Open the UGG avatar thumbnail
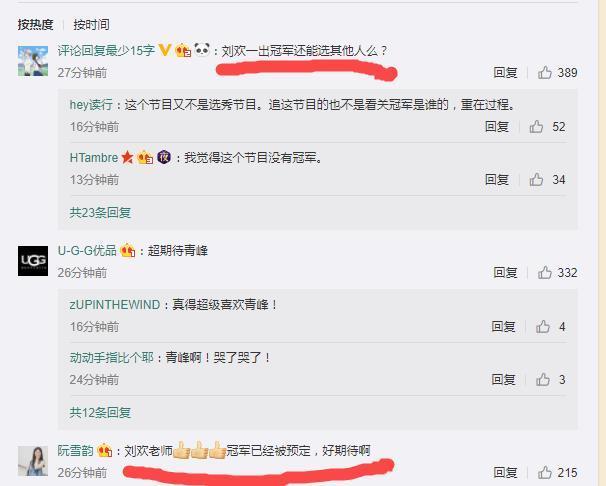The height and width of the screenshot is (486, 606). pyautogui.click(x=33, y=261)
